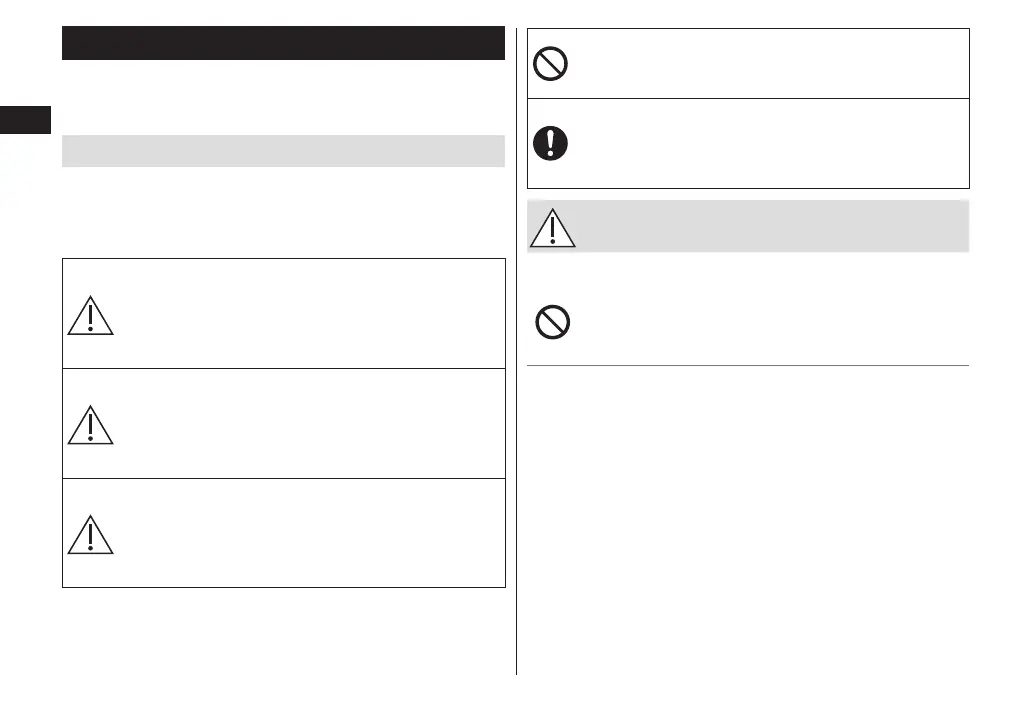Select the warning triangle in the middle left box
Viewport: 1032px width, 726px height.
[91, 424]
